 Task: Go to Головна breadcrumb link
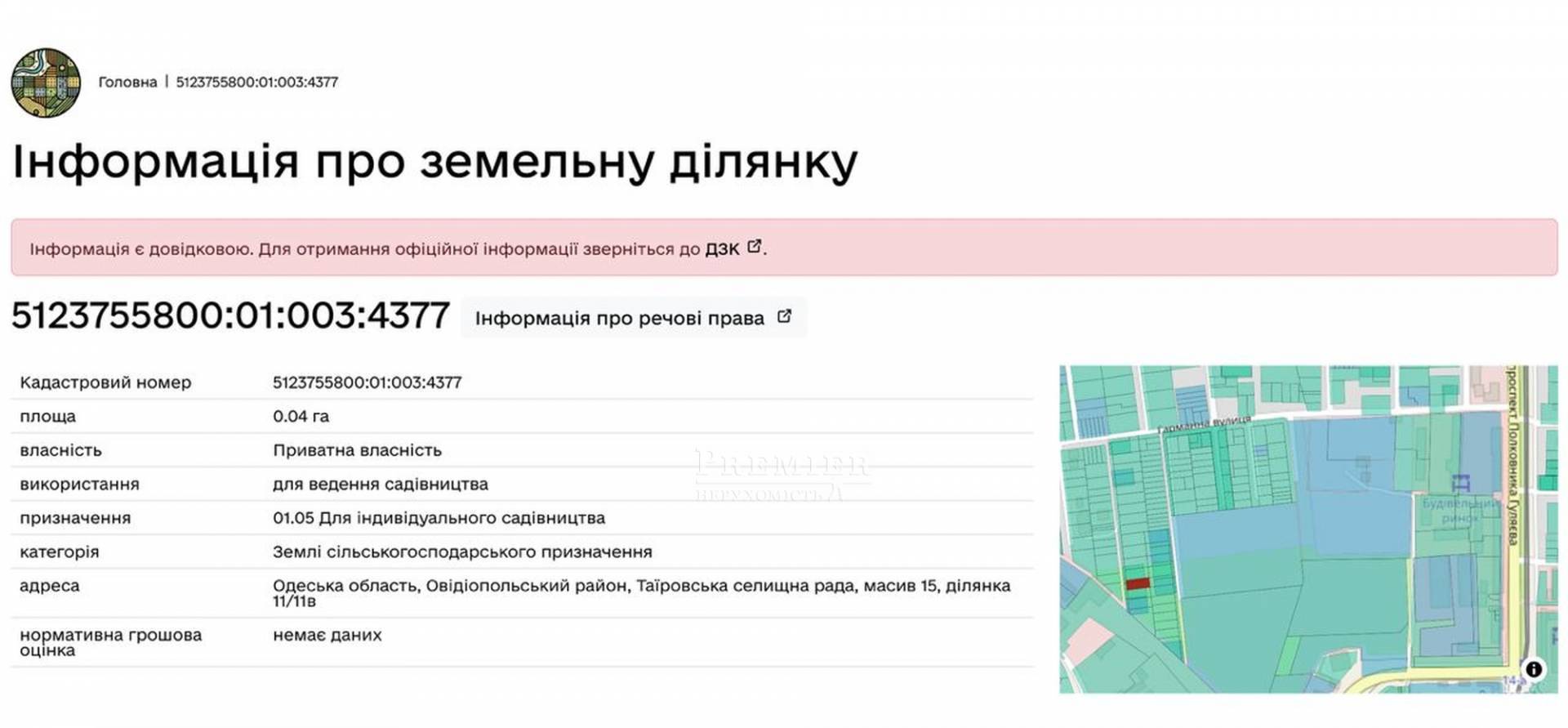pyautogui.click(x=127, y=82)
